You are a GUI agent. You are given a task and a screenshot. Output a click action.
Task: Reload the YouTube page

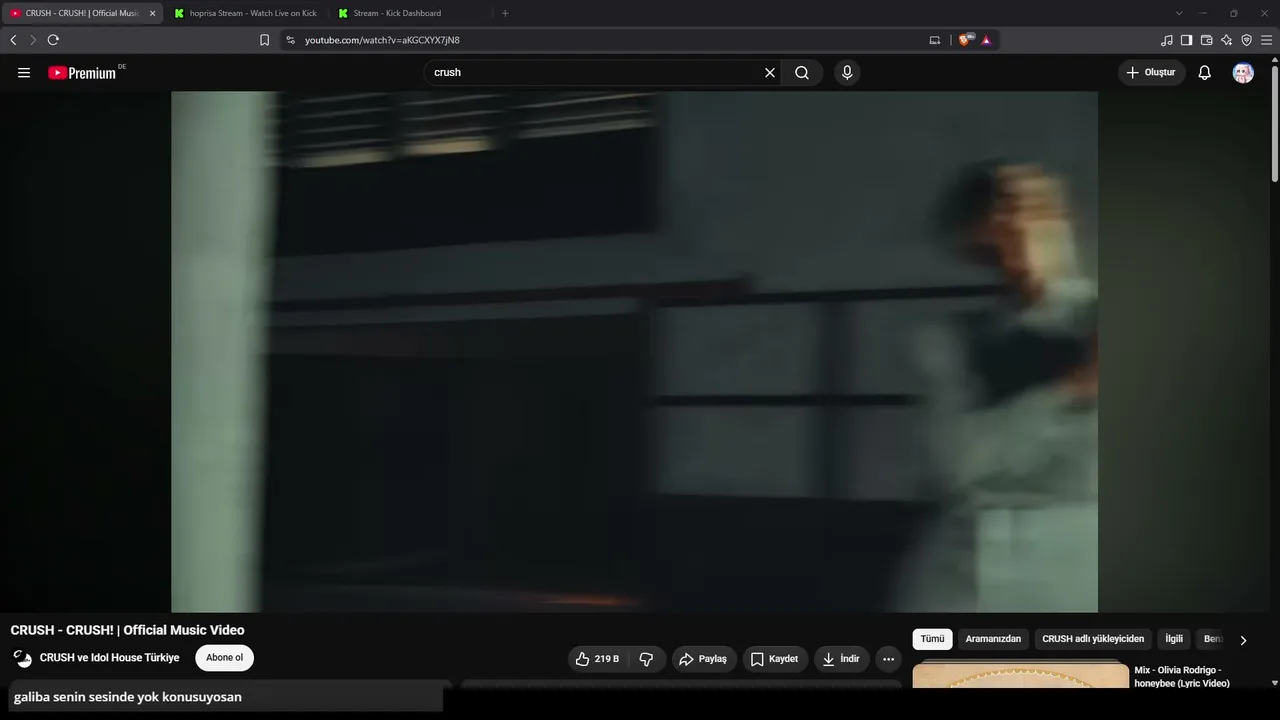coord(53,40)
